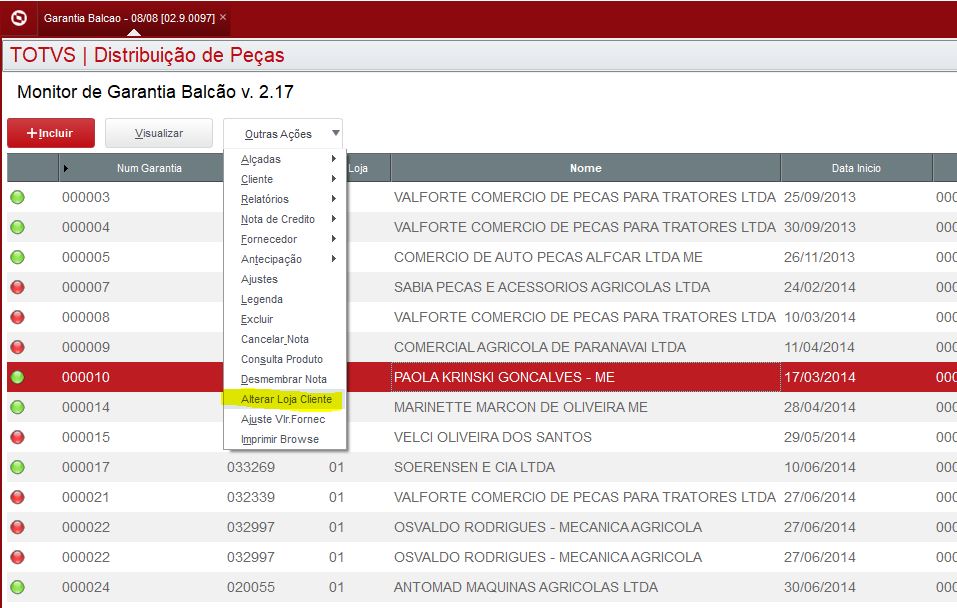Open the Antecipação submenu
Image resolution: width=957 pixels, height=608 pixels.
click(x=285, y=259)
